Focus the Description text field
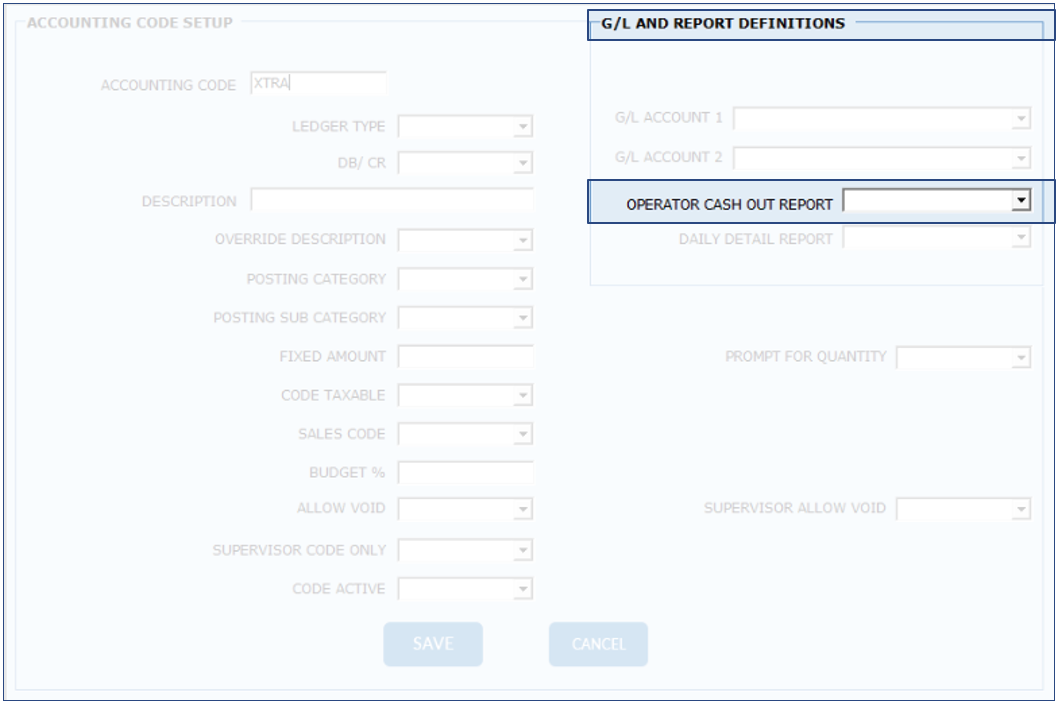The width and height of the screenshot is (1058, 704). pyautogui.click(x=391, y=201)
